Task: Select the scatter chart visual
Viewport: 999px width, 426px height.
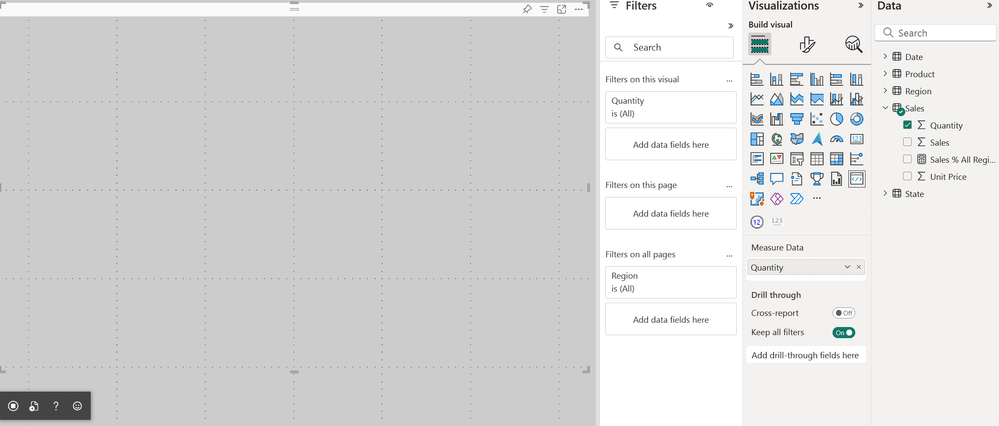Action: pyautogui.click(x=817, y=119)
